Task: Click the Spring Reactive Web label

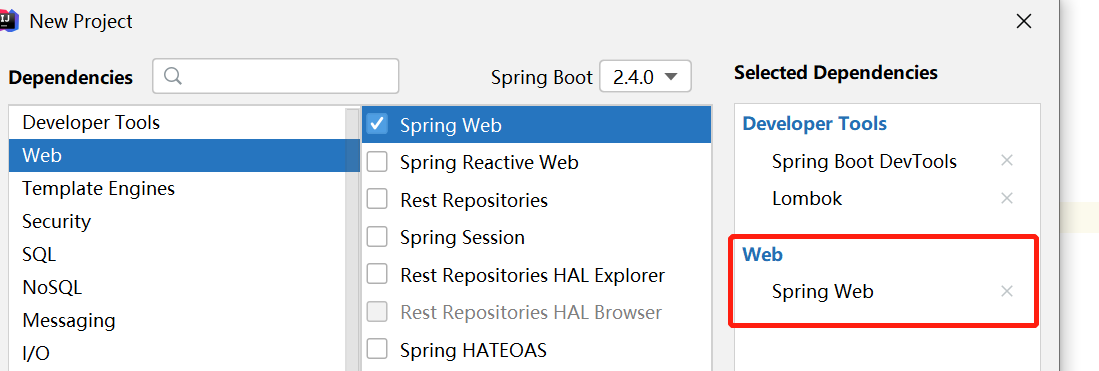Action: [489, 163]
